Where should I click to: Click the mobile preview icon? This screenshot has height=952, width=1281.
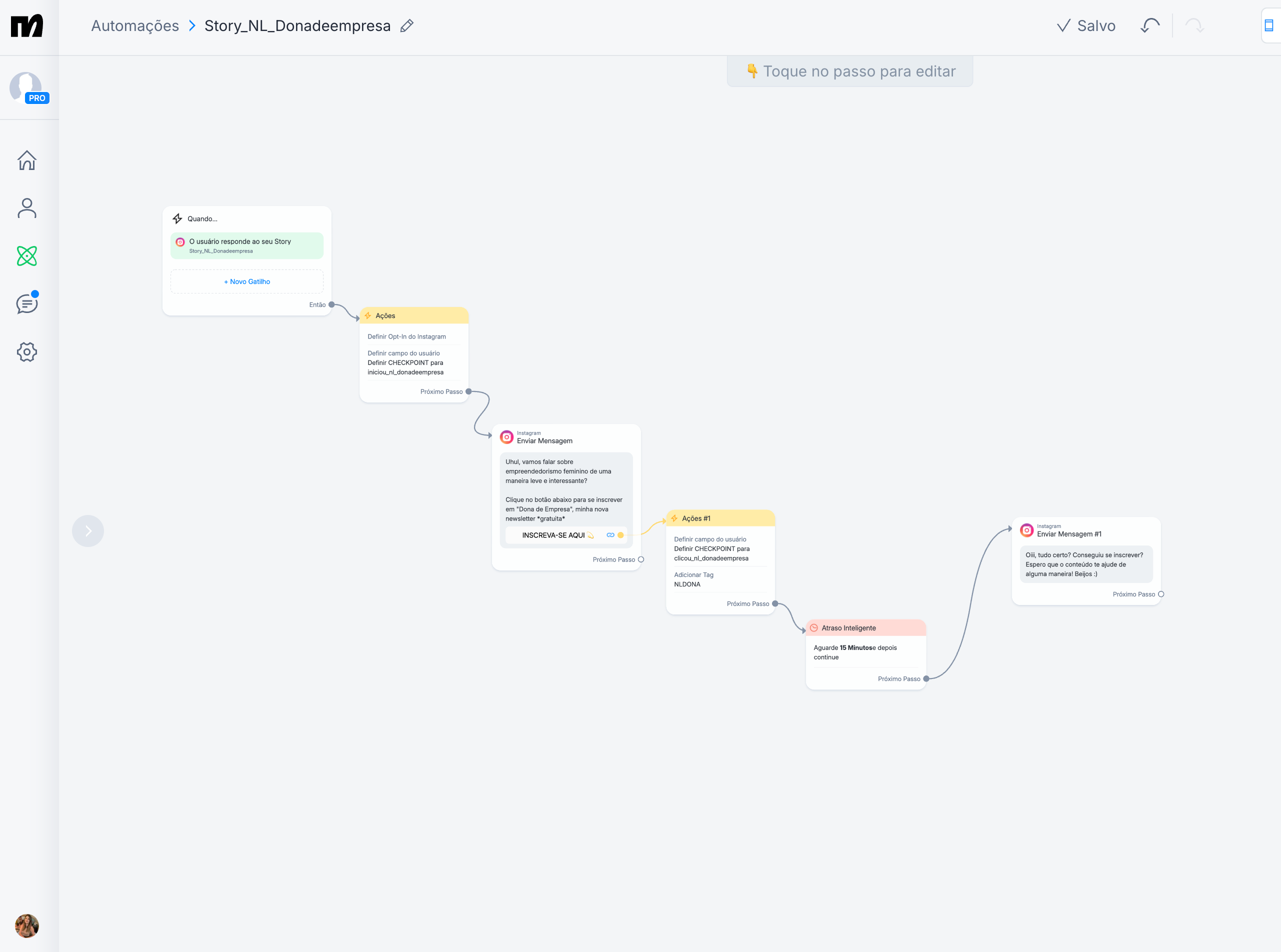click(x=1268, y=26)
